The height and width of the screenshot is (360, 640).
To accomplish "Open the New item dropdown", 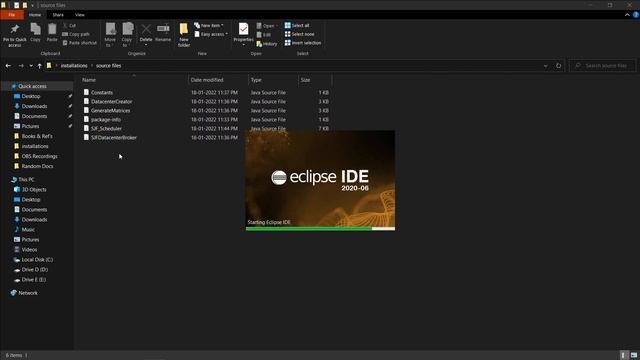I will coord(209,25).
